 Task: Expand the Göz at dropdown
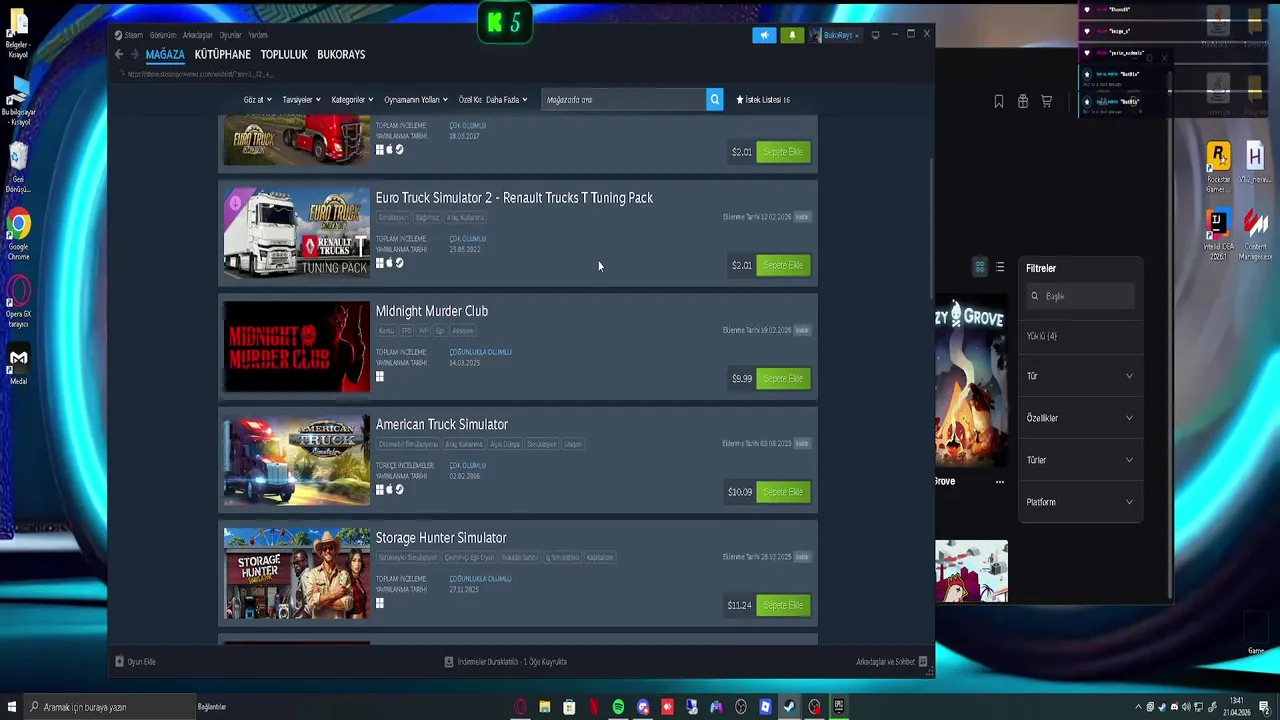tap(256, 100)
